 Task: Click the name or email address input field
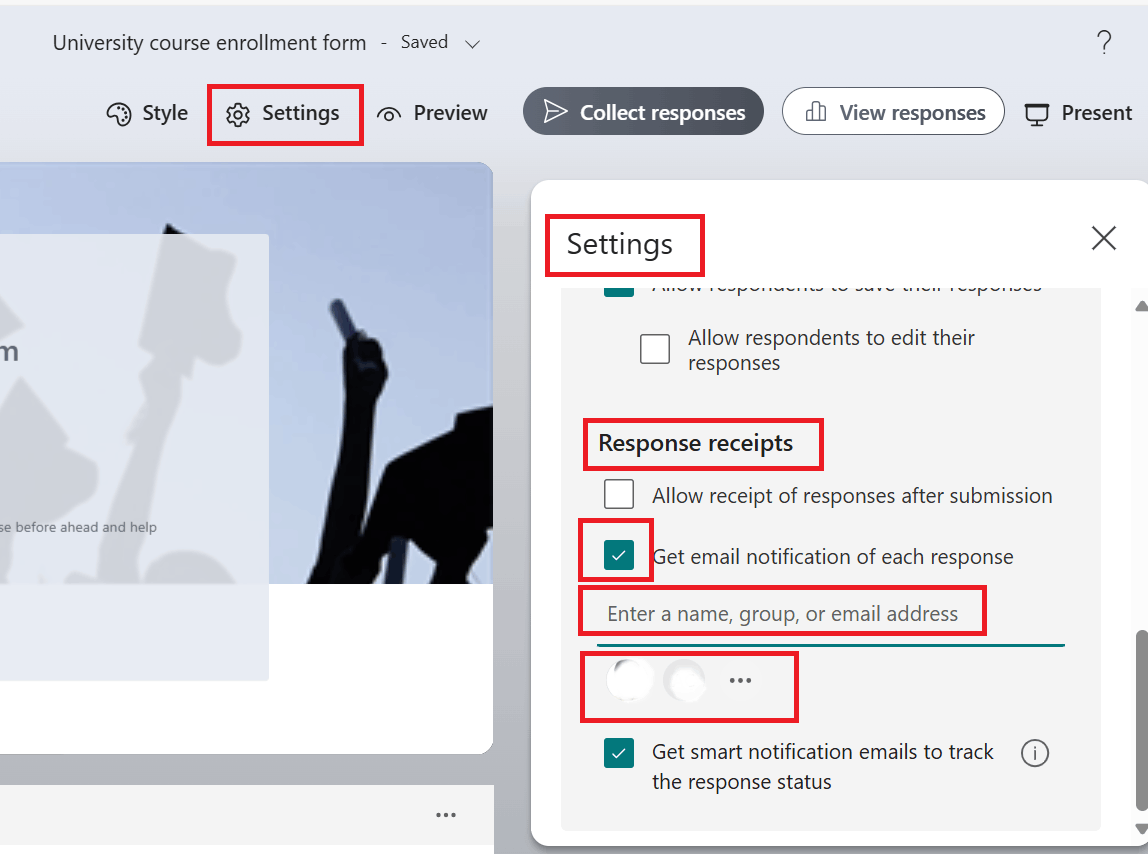tap(783, 610)
